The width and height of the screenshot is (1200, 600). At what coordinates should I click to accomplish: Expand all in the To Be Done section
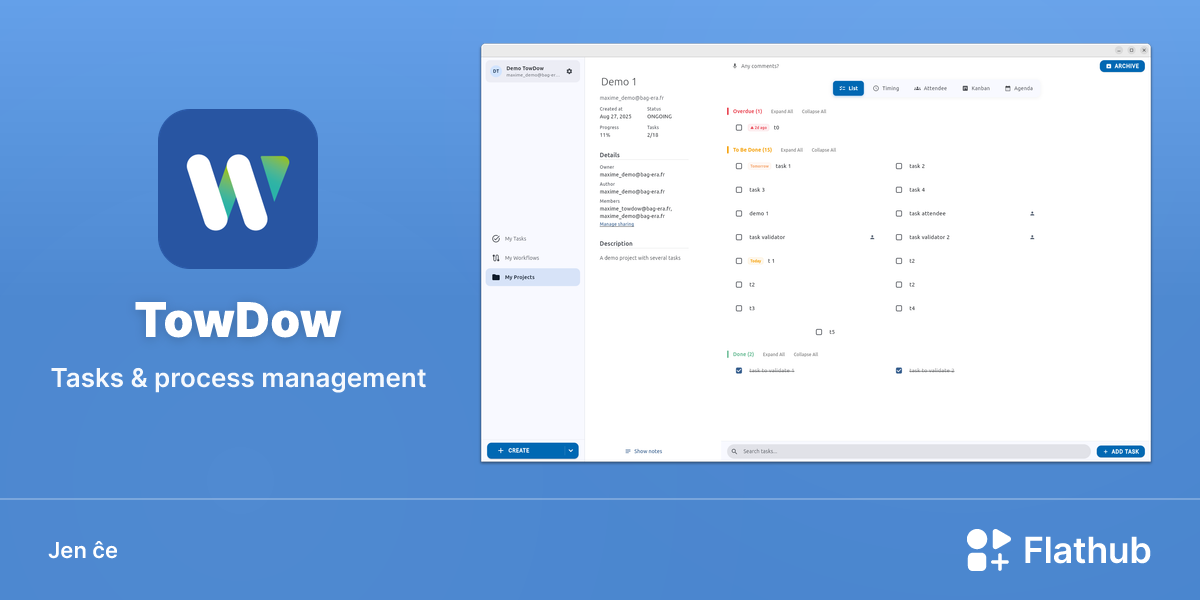[792, 150]
